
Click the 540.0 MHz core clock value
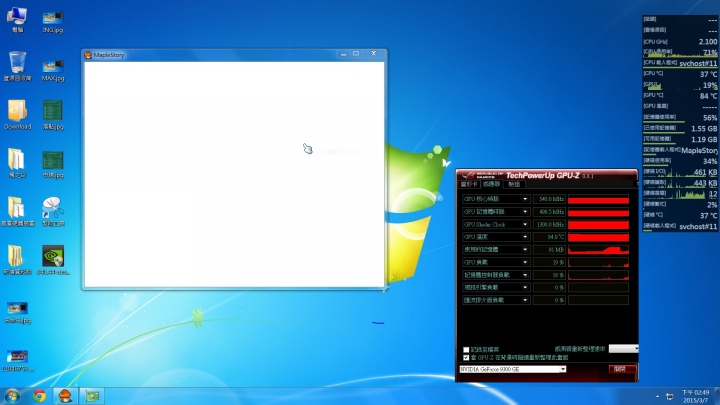coord(549,199)
